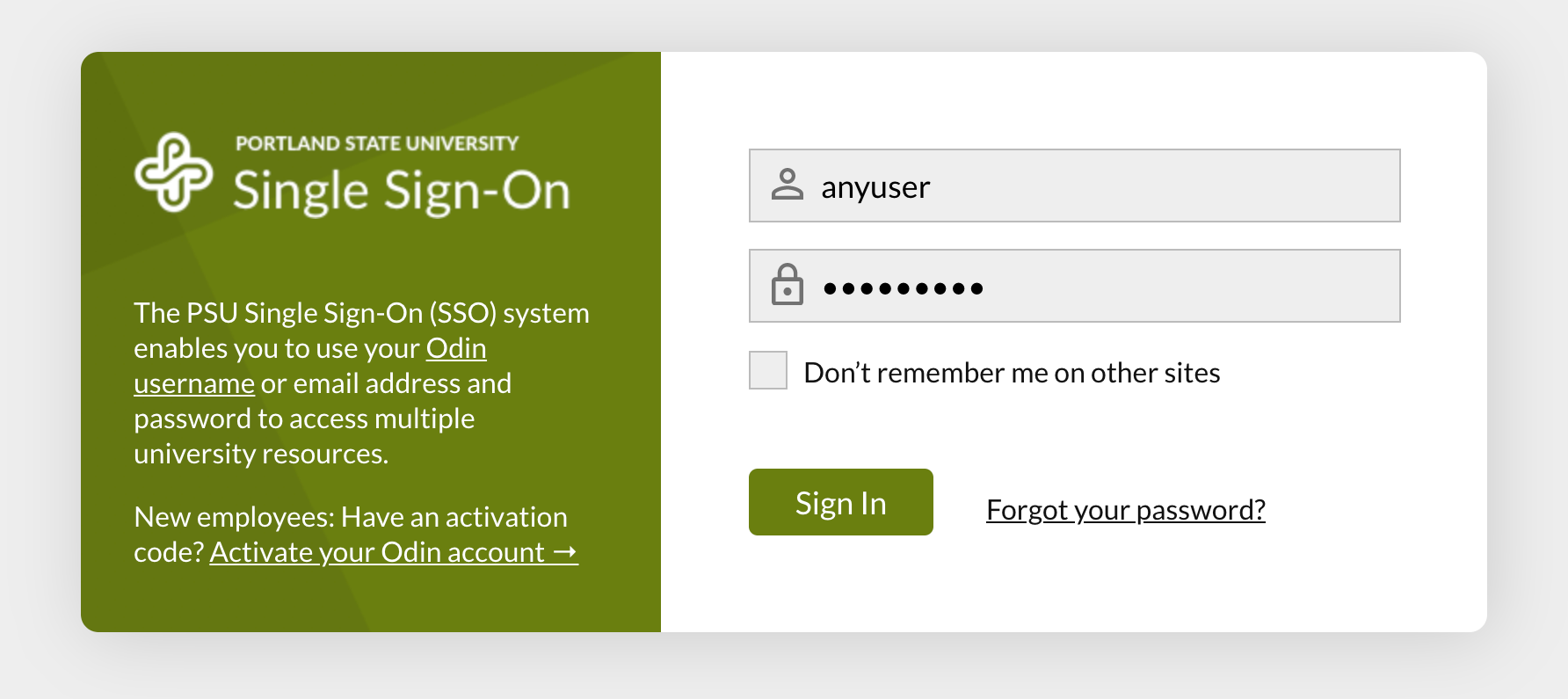
Task: Open the Odin link in the description
Action: coord(456,348)
